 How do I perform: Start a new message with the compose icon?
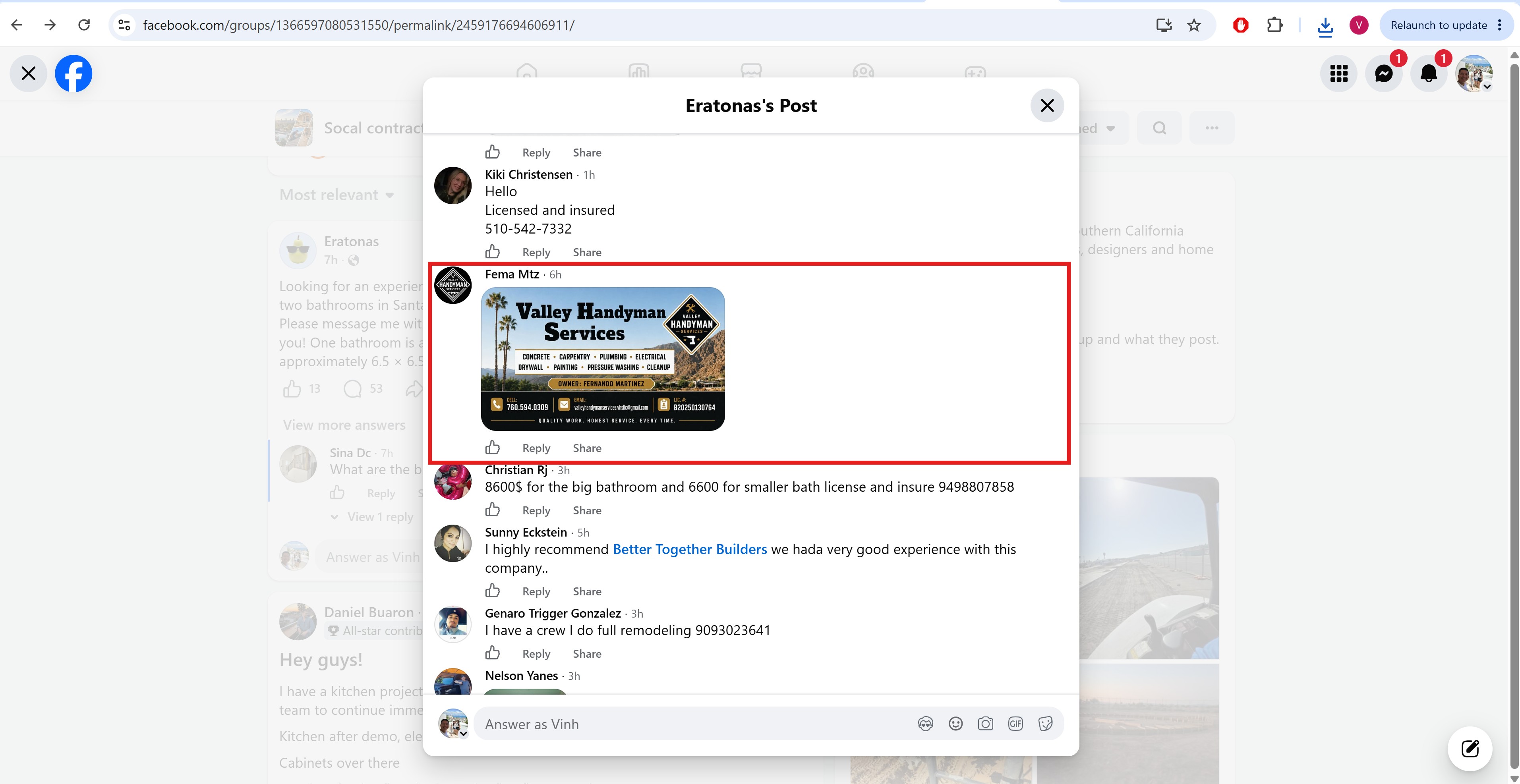1470,749
